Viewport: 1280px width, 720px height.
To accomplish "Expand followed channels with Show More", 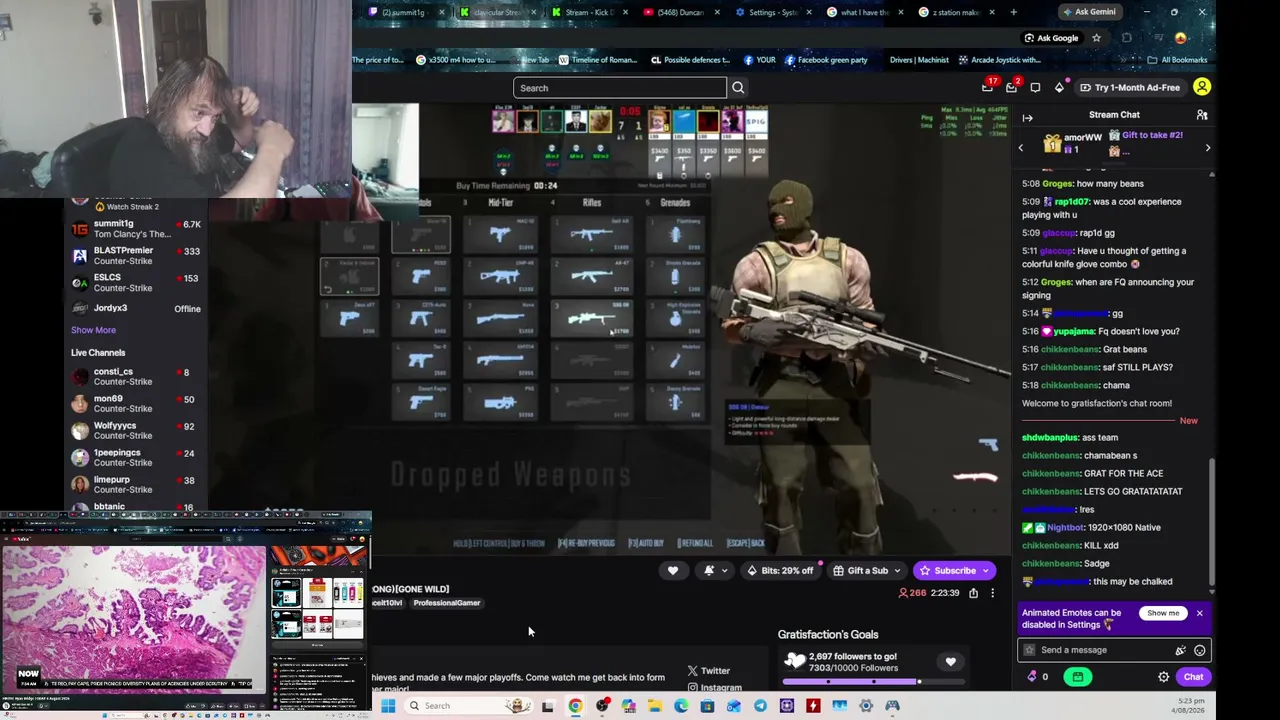I will pyautogui.click(x=93, y=330).
